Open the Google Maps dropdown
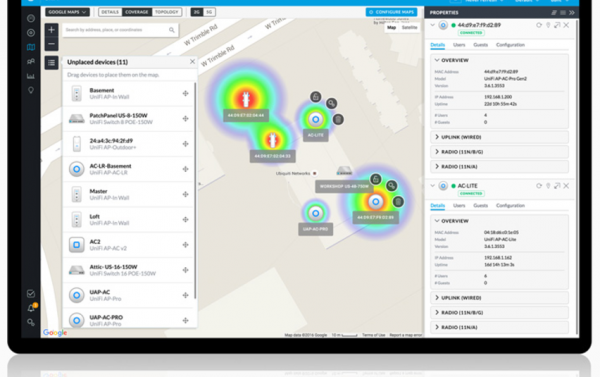600x377 pixels. point(67,12)
